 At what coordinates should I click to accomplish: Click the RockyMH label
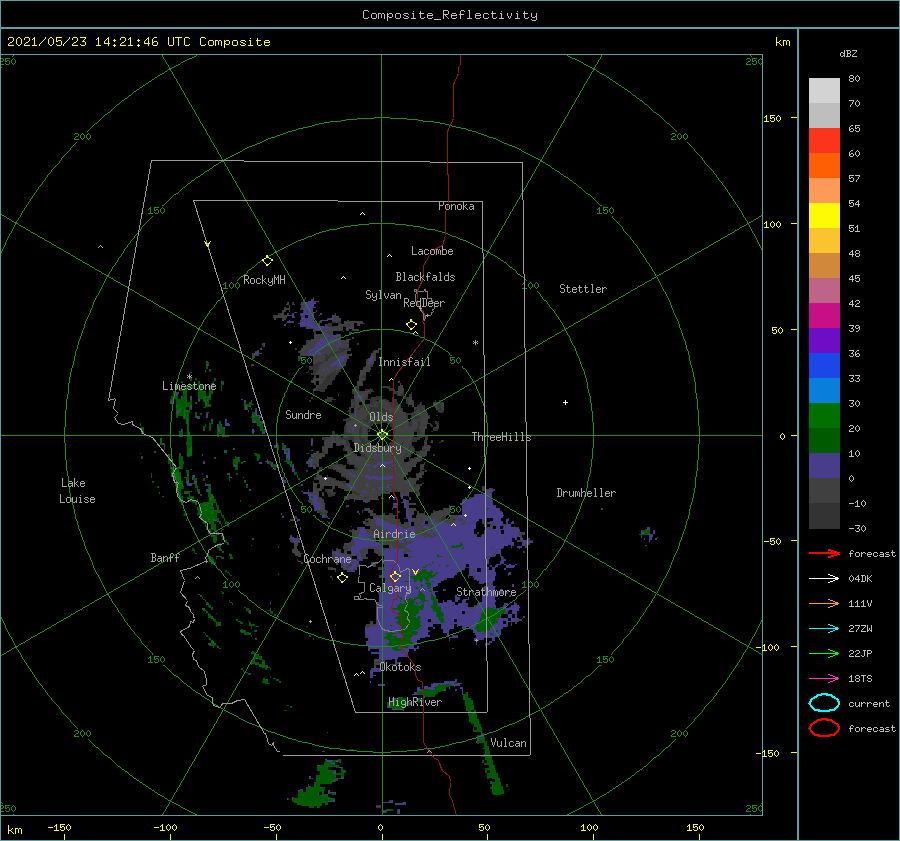pyautogui.click(x=264, y=280)
